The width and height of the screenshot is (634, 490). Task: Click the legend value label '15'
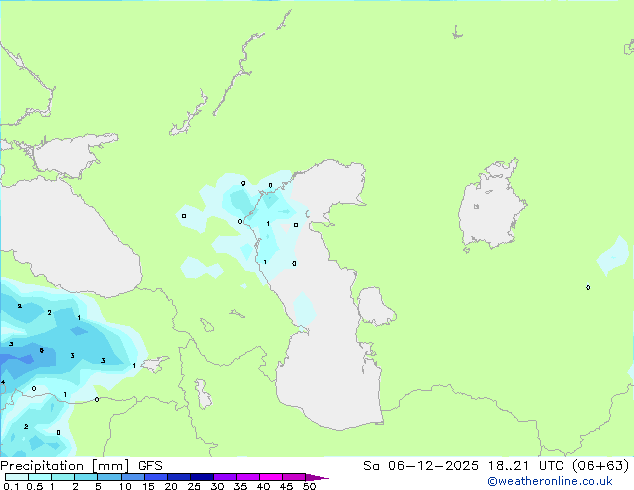click(148, 486)
